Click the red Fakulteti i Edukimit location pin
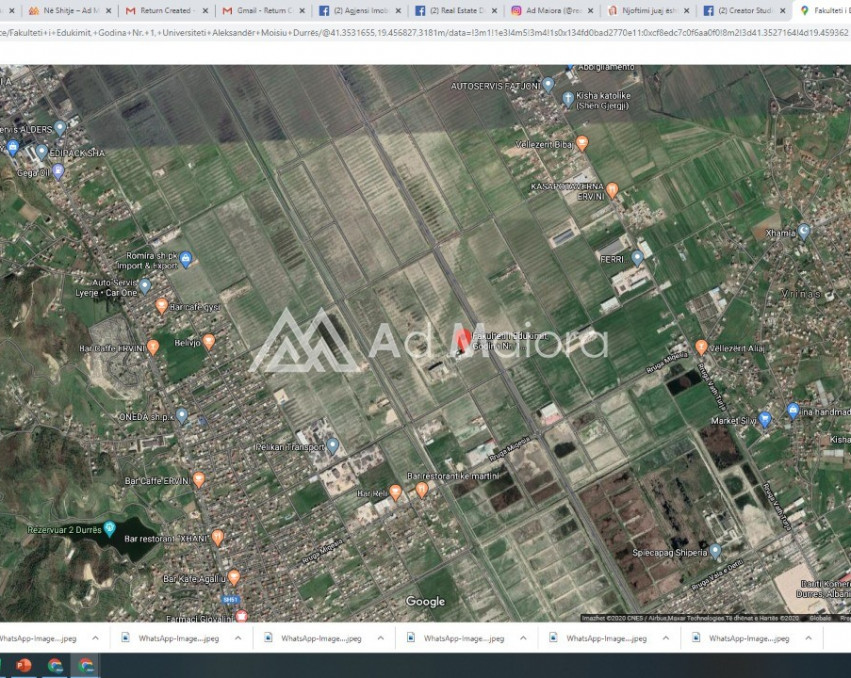The width and height of the screenshot is (851, 678). [463, 340]
